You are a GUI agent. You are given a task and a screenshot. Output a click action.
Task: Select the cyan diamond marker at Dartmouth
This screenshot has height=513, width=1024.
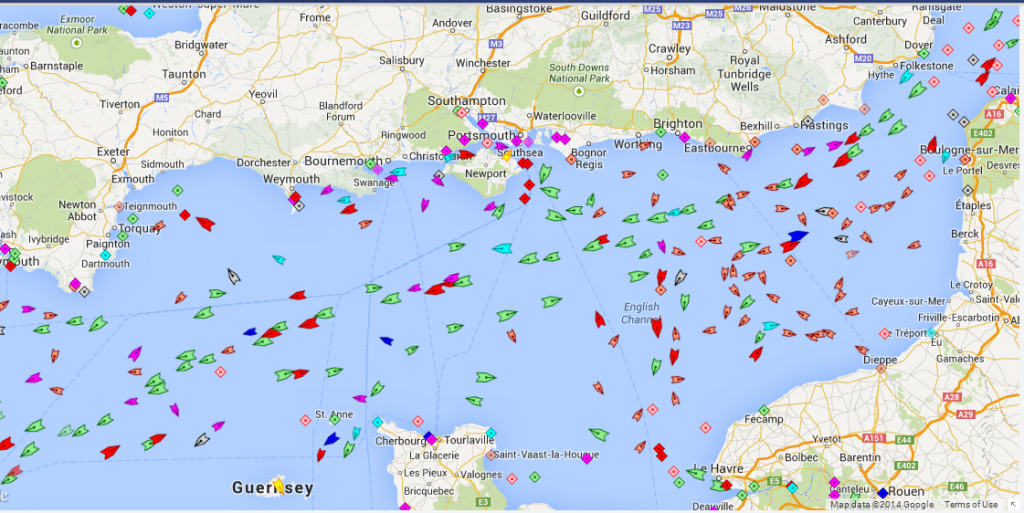tap(105, 255)
